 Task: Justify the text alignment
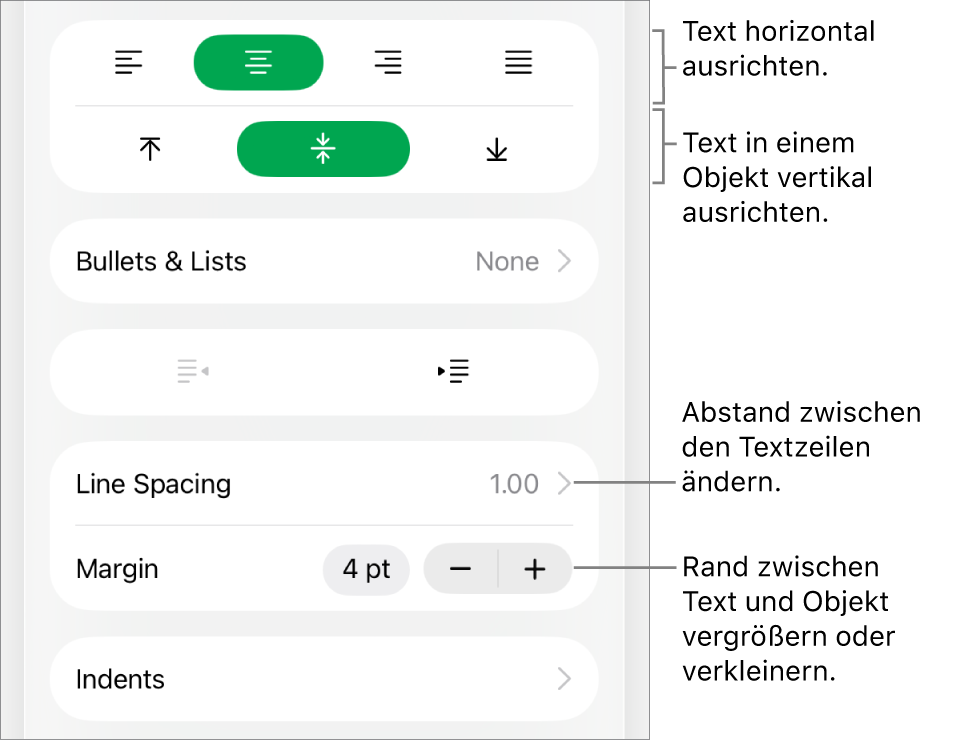click(x=518, y=63)
